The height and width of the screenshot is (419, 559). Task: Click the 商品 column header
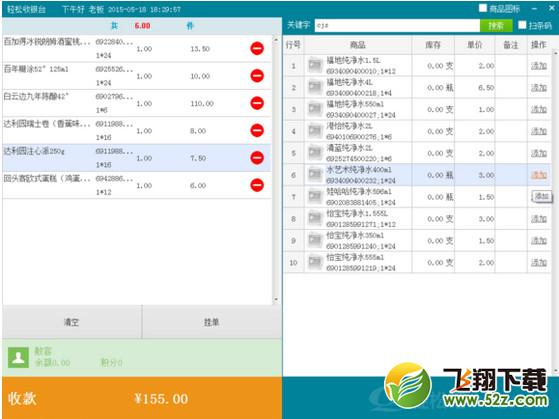coord(358,45)
